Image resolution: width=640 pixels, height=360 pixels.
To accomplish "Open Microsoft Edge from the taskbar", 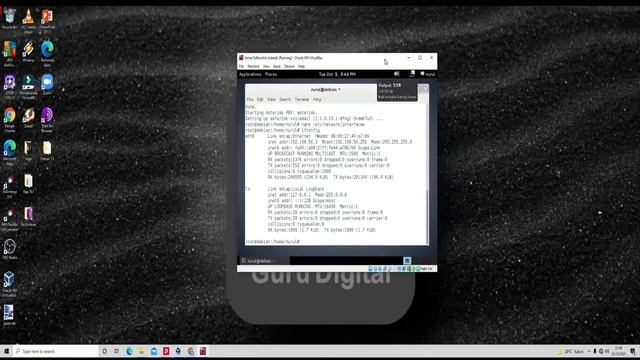I will tap(129, 351).
